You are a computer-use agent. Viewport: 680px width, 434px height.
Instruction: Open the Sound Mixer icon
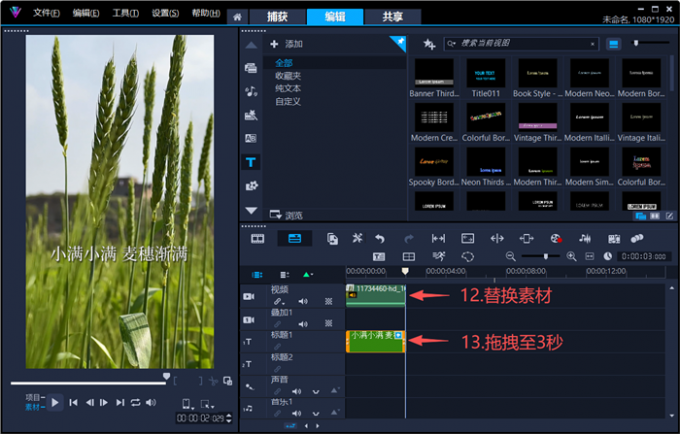585,238
